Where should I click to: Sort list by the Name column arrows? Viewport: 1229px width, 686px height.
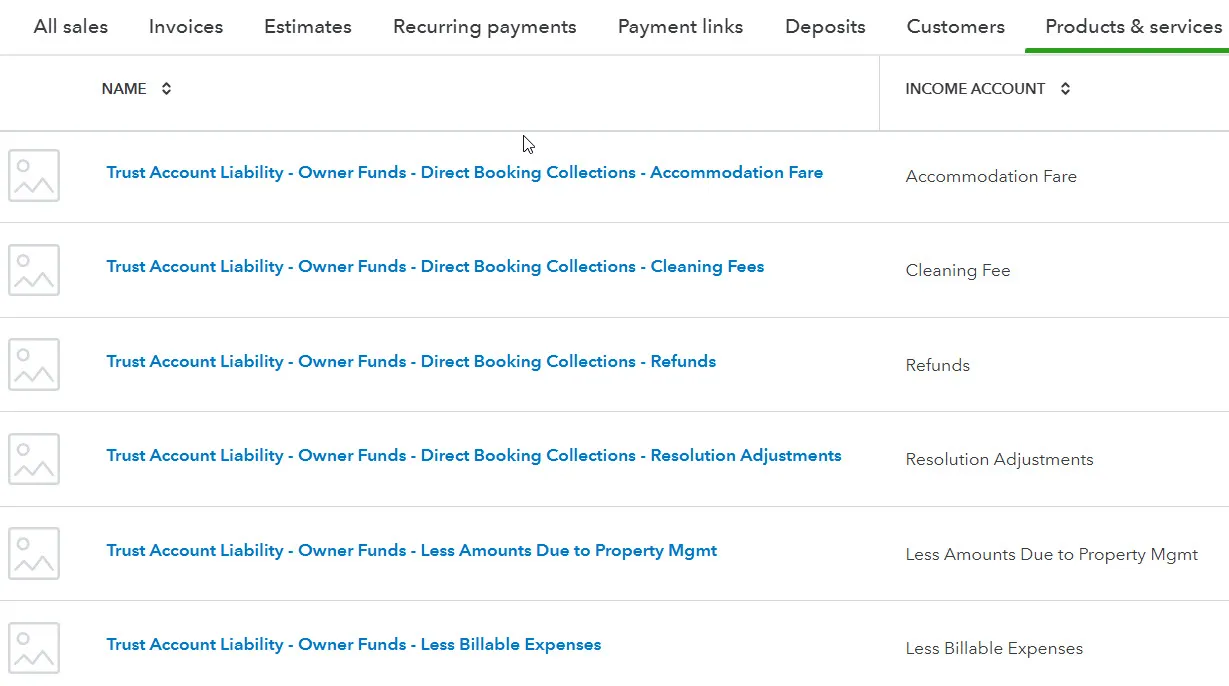pos(166,89)
